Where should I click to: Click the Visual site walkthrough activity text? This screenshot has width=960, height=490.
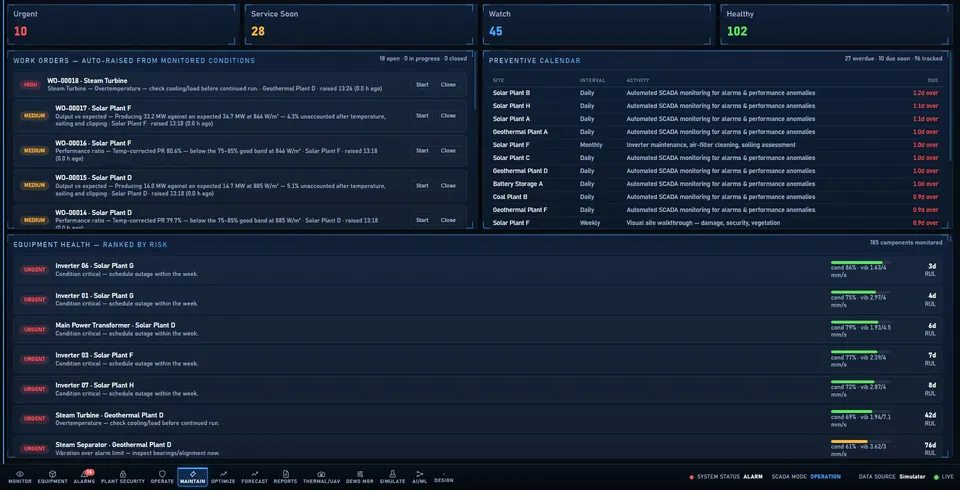pos(703,223)
